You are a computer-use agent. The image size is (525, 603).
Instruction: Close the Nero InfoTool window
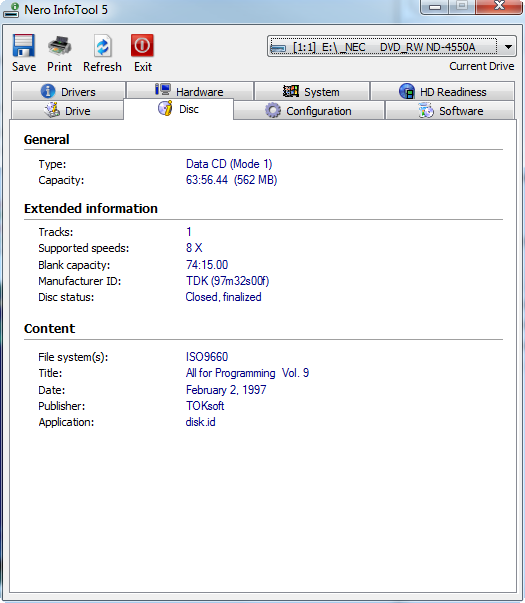pos(499,6)
